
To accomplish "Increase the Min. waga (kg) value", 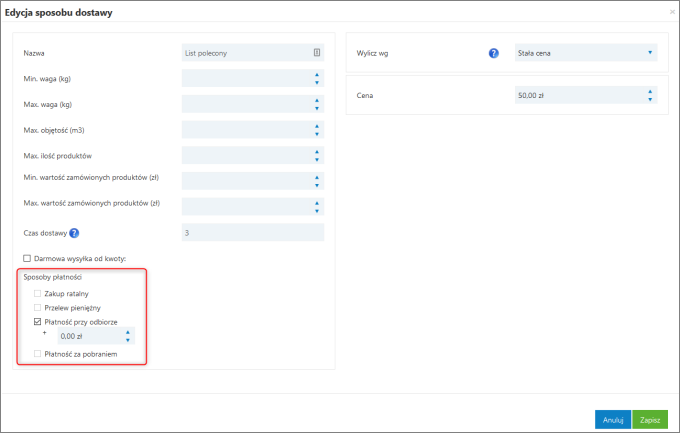I will (x=317, y=75).
